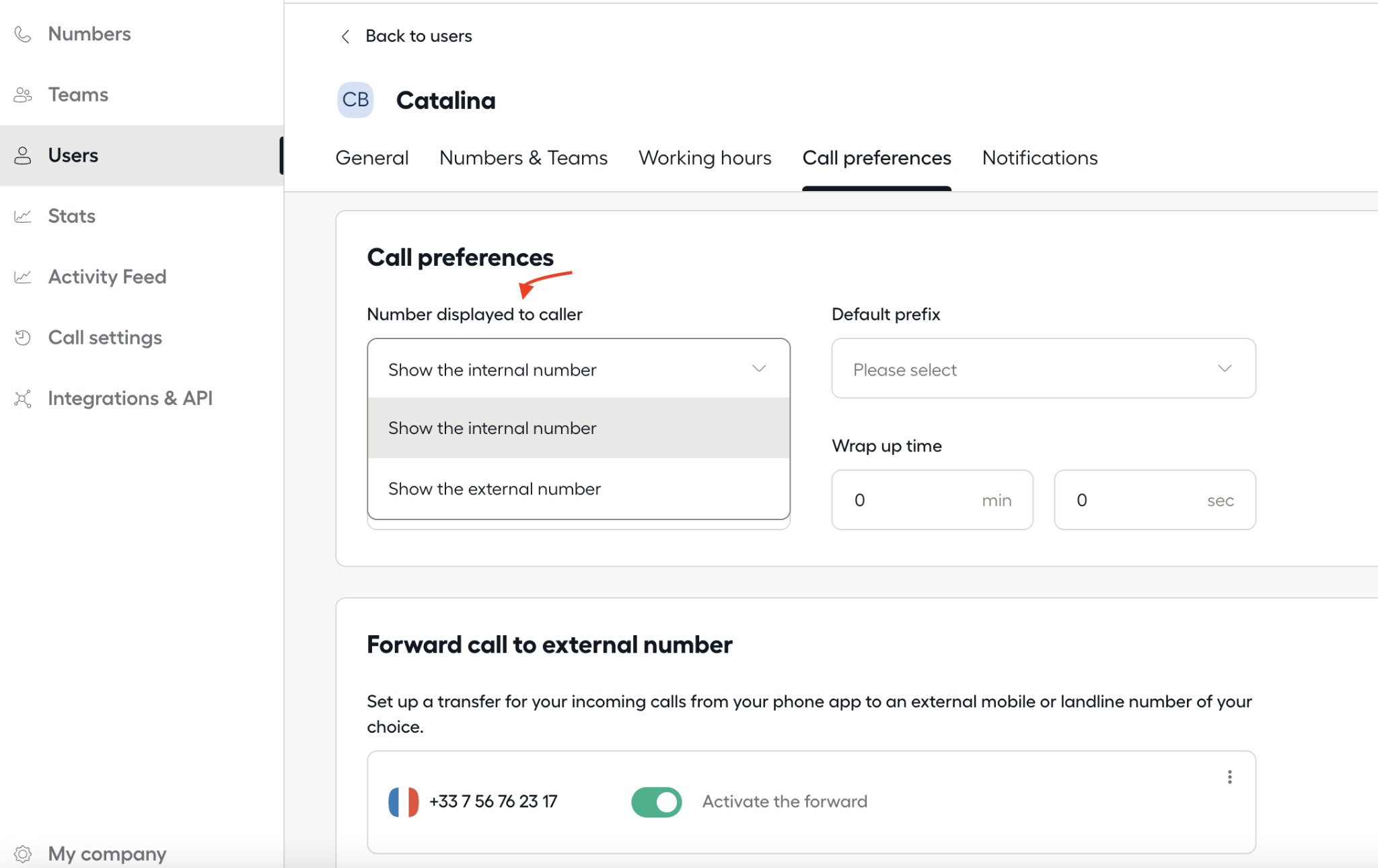The height and width of the screenshot is (868, 1378).
Task: Switch to Working hours tab
Action: pos(704,158)
